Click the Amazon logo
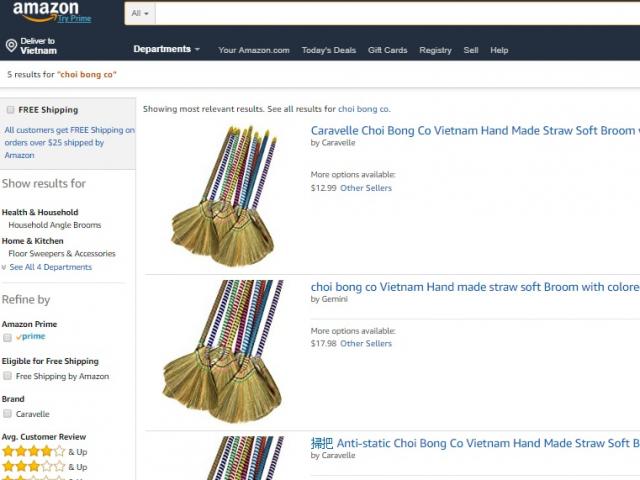 [45, 11]
